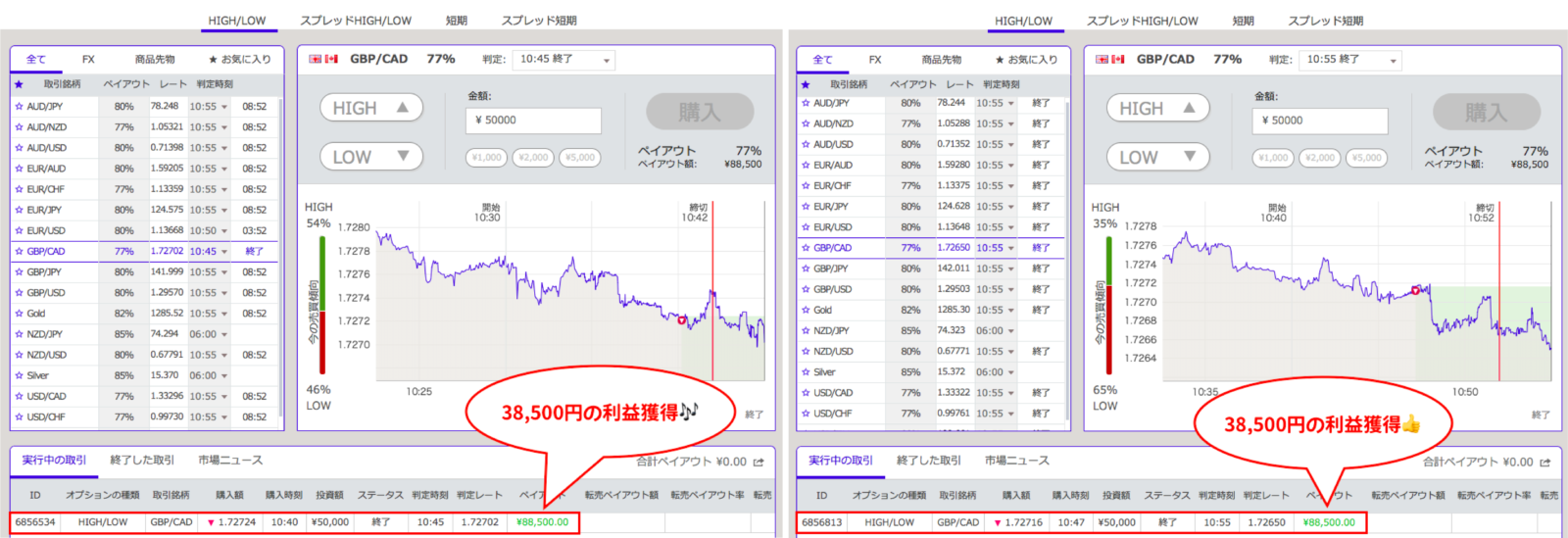
Task: Click the ¥ 50000 amount field in right screenshot
Action: point(1320,121)
